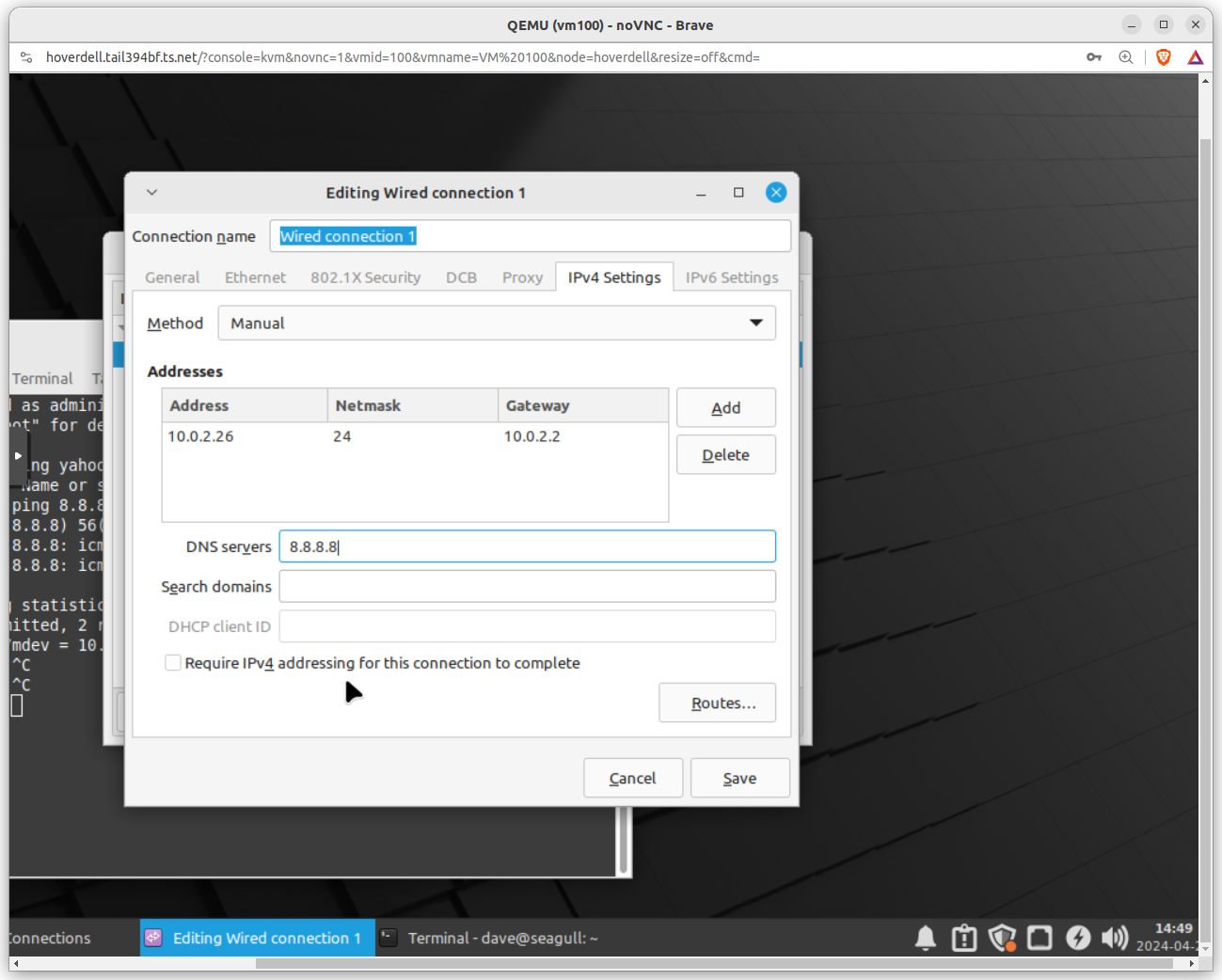Click the Connection name input field
Viewport: 1222px width, 980px height.
point(531,236)
